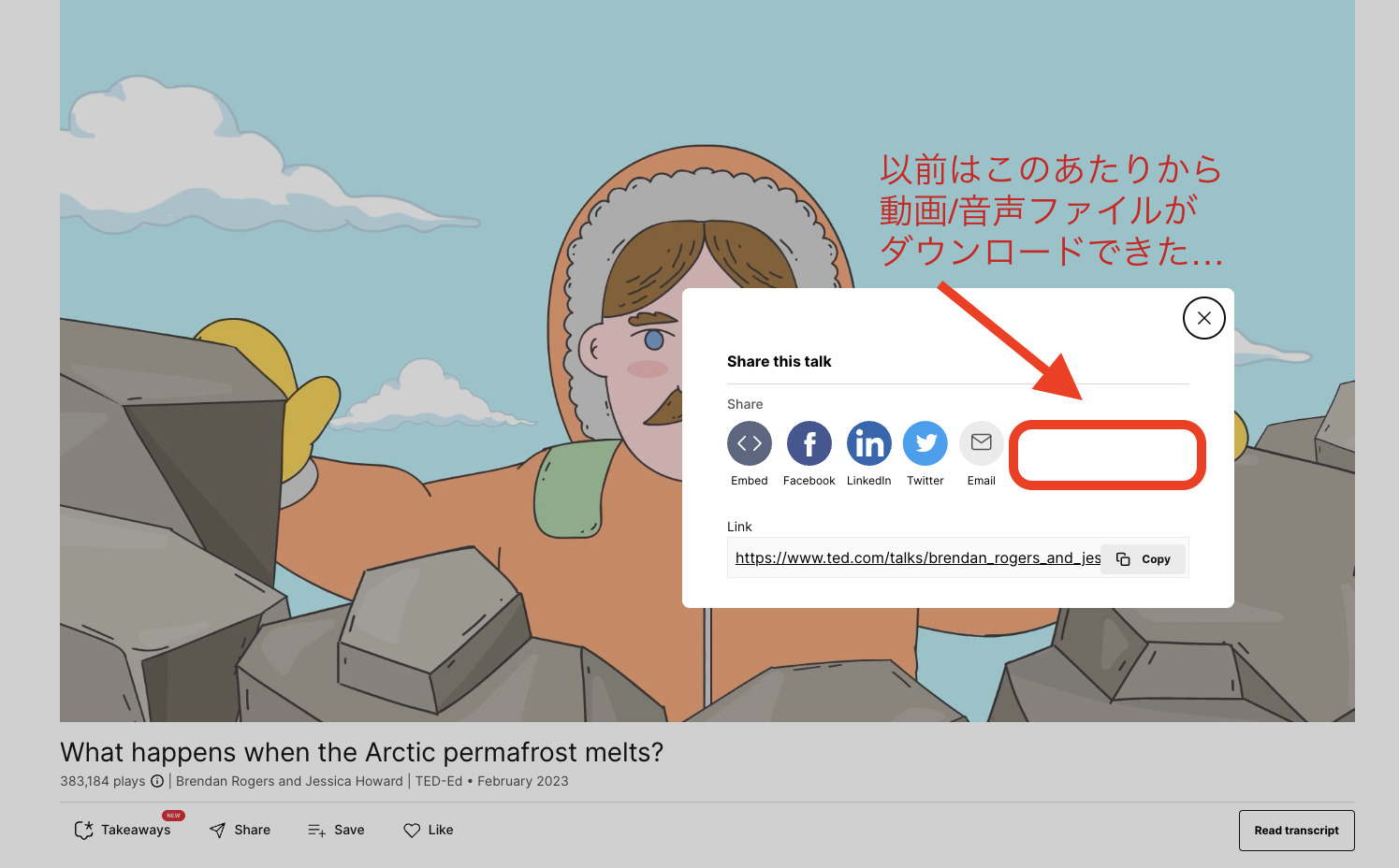Open the Takeaways panel
This screenshot has height=868, width=1399.
124,830
